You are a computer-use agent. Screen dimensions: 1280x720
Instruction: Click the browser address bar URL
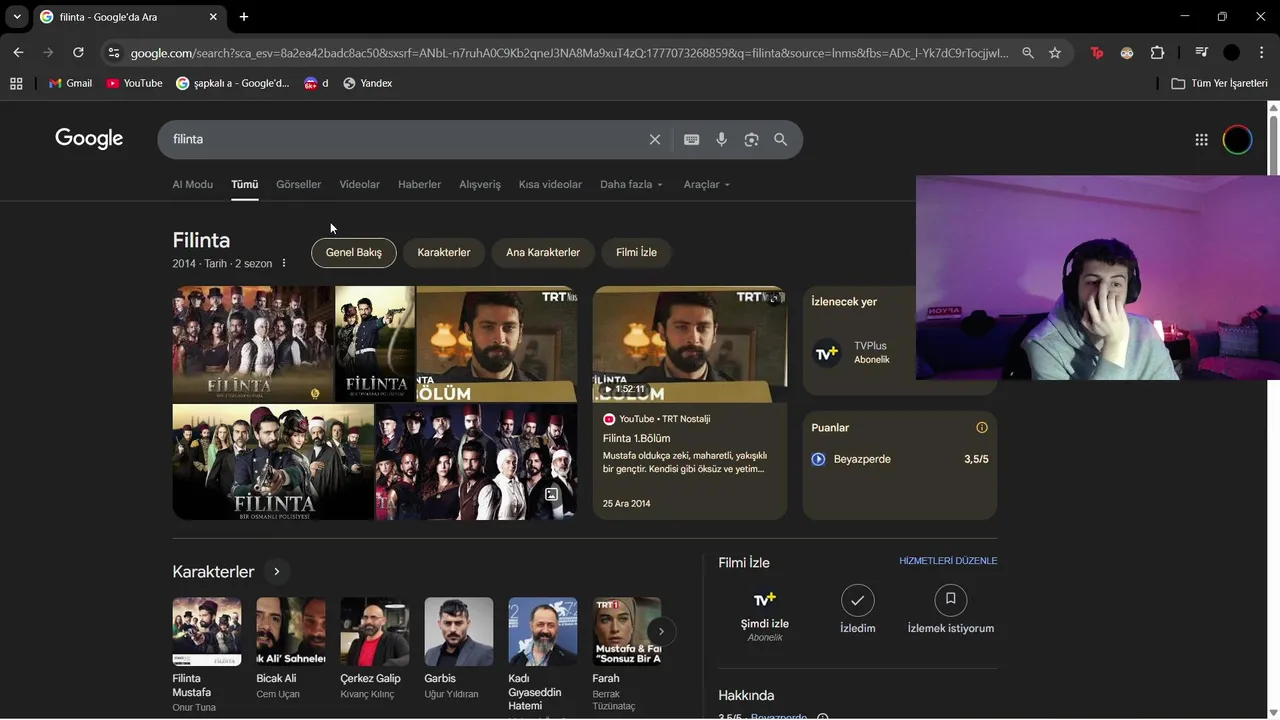tap(569, 53)
